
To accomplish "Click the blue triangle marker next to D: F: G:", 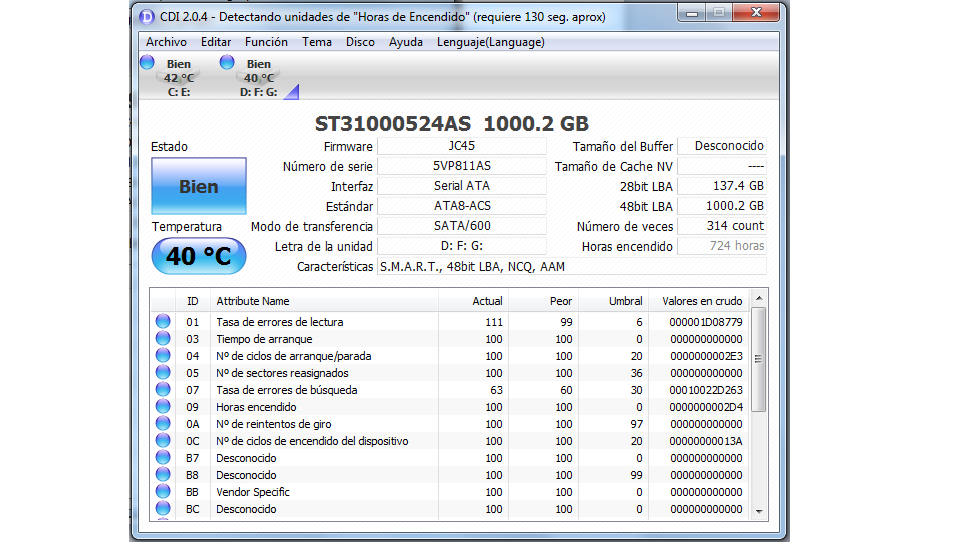I will coord(292,92).
